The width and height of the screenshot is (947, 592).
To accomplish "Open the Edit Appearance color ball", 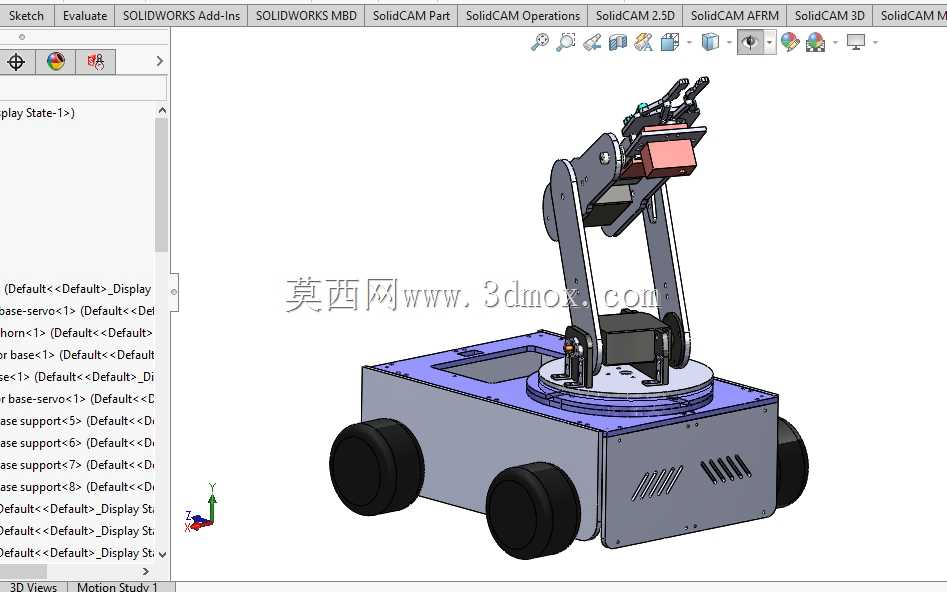I will click(x=789, y=42).
